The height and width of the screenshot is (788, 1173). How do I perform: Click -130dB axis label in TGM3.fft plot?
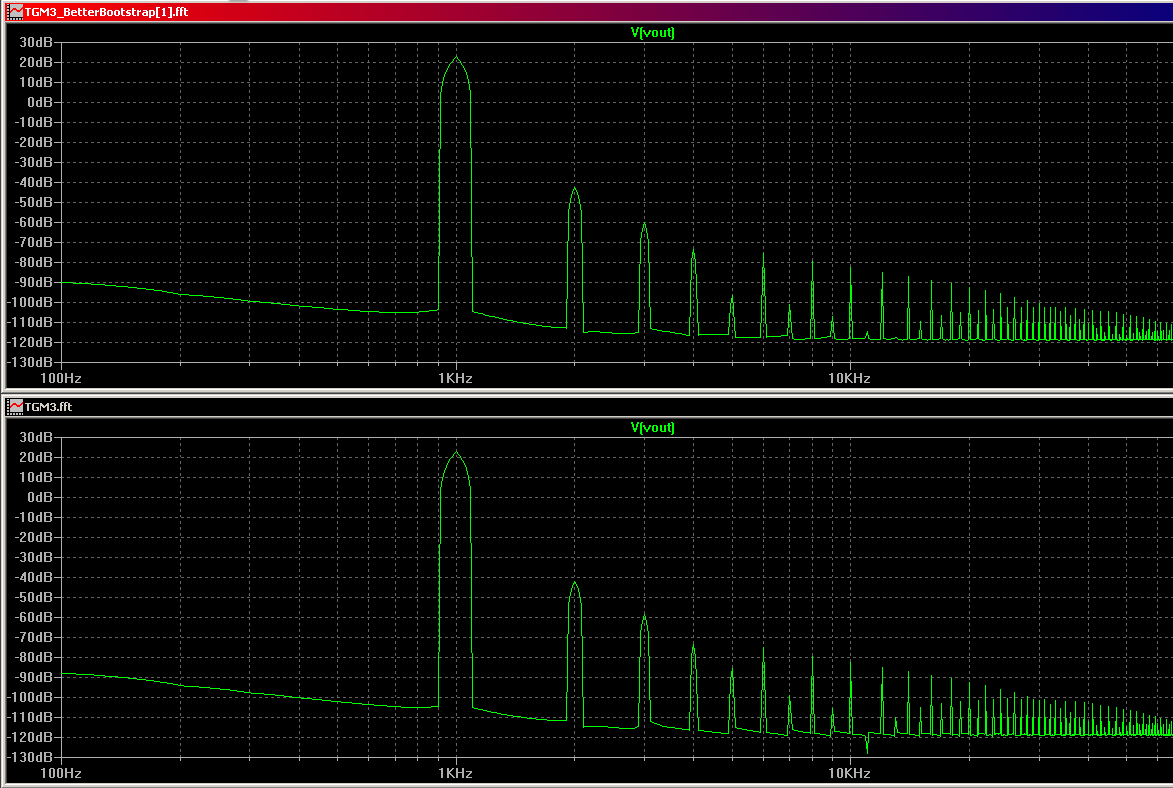[31, 757]
